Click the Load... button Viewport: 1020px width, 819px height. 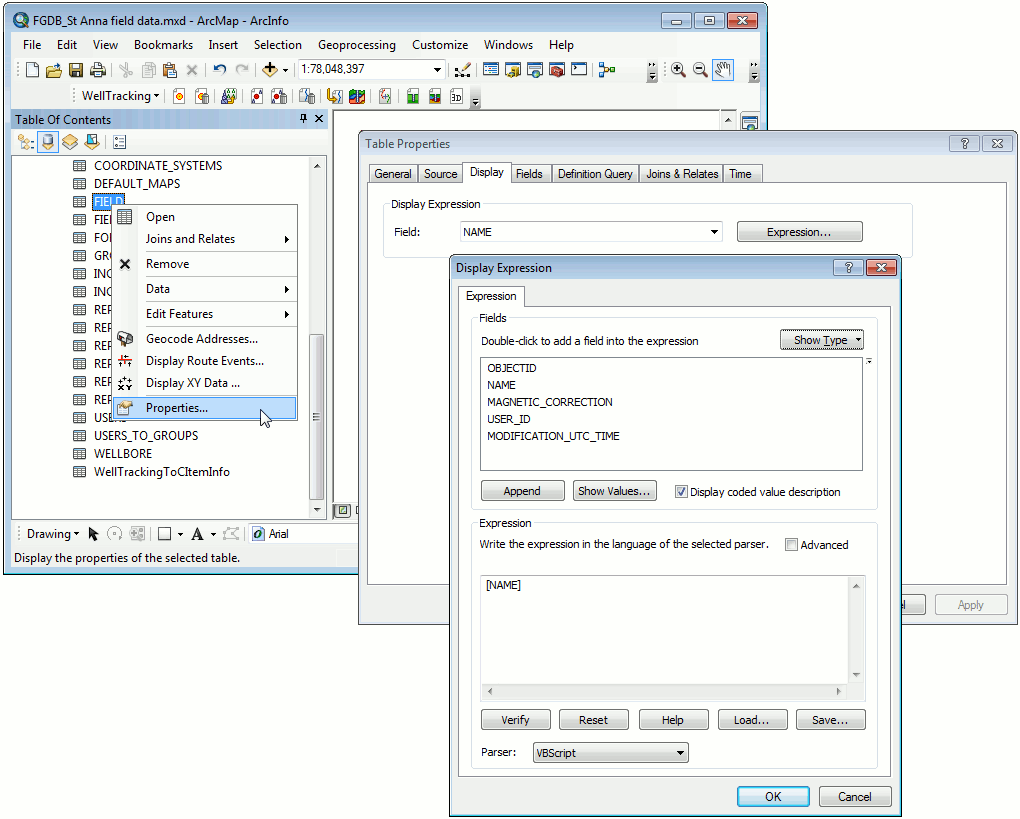coord(752,720)
